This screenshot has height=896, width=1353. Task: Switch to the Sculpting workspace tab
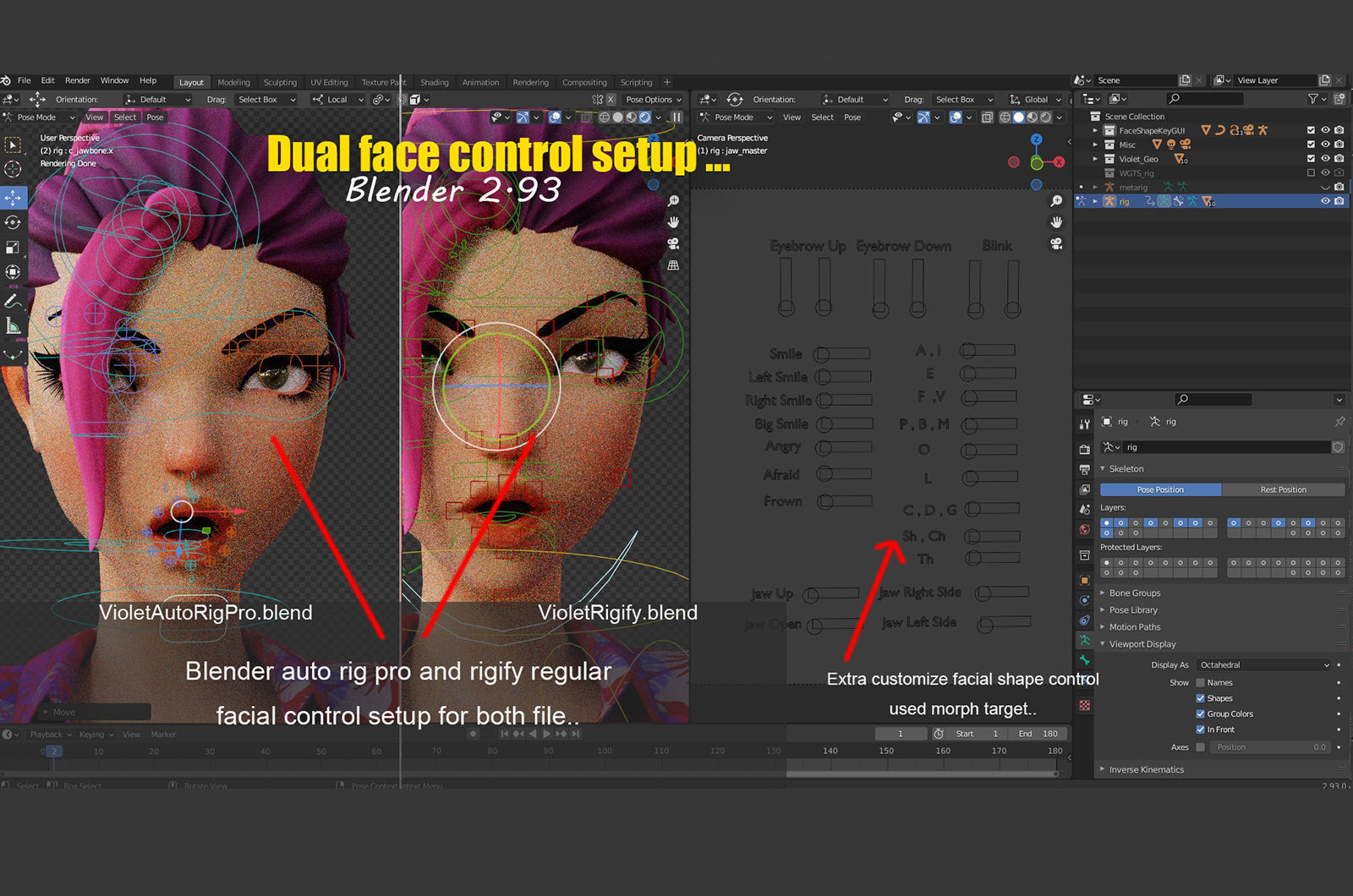pyautogui.click(x=280, y=83)
